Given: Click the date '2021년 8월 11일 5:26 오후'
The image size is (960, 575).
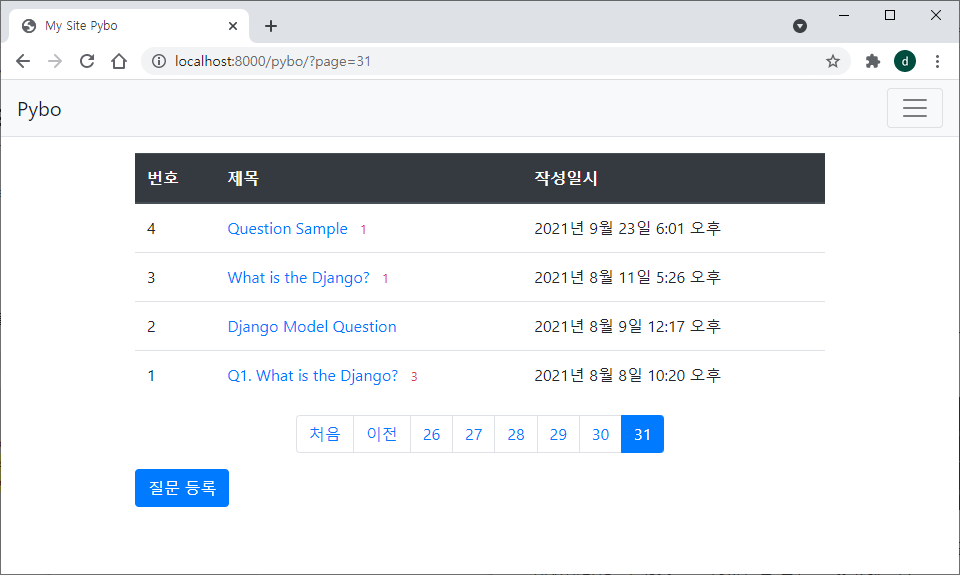Looking at the screenshot, I should 628,277.
